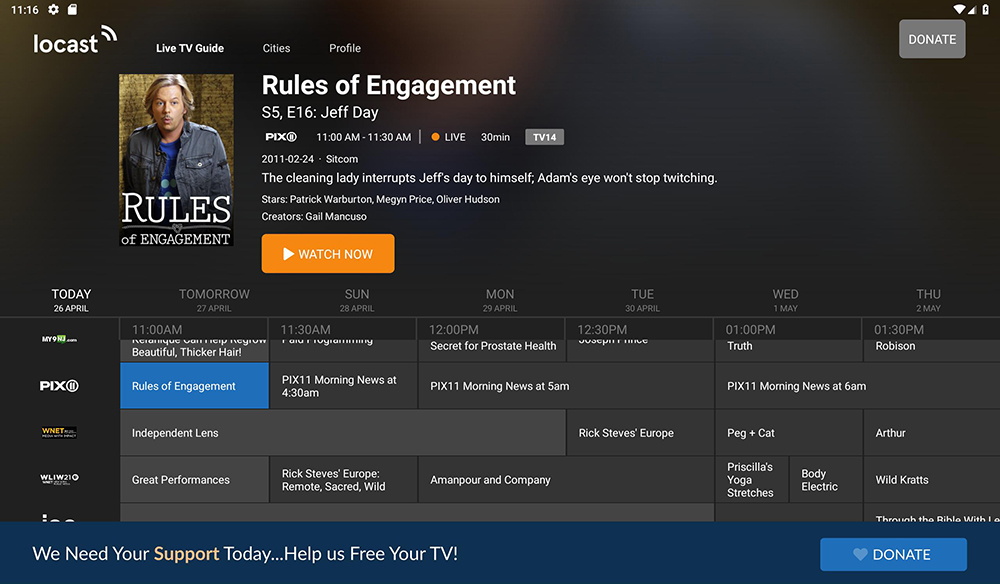This screenshot has height=584, width=1000.
Task: Select PIX11 Morning News at 4:30am
Action: point(343,386)
